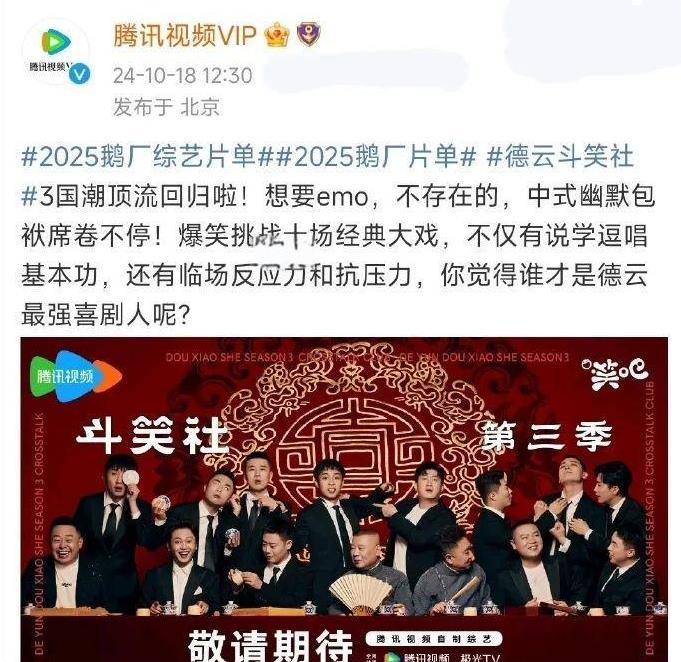Tap the 斗笑社 title on the poster
This screenshot has width=681, height=662.
[152, 436]
